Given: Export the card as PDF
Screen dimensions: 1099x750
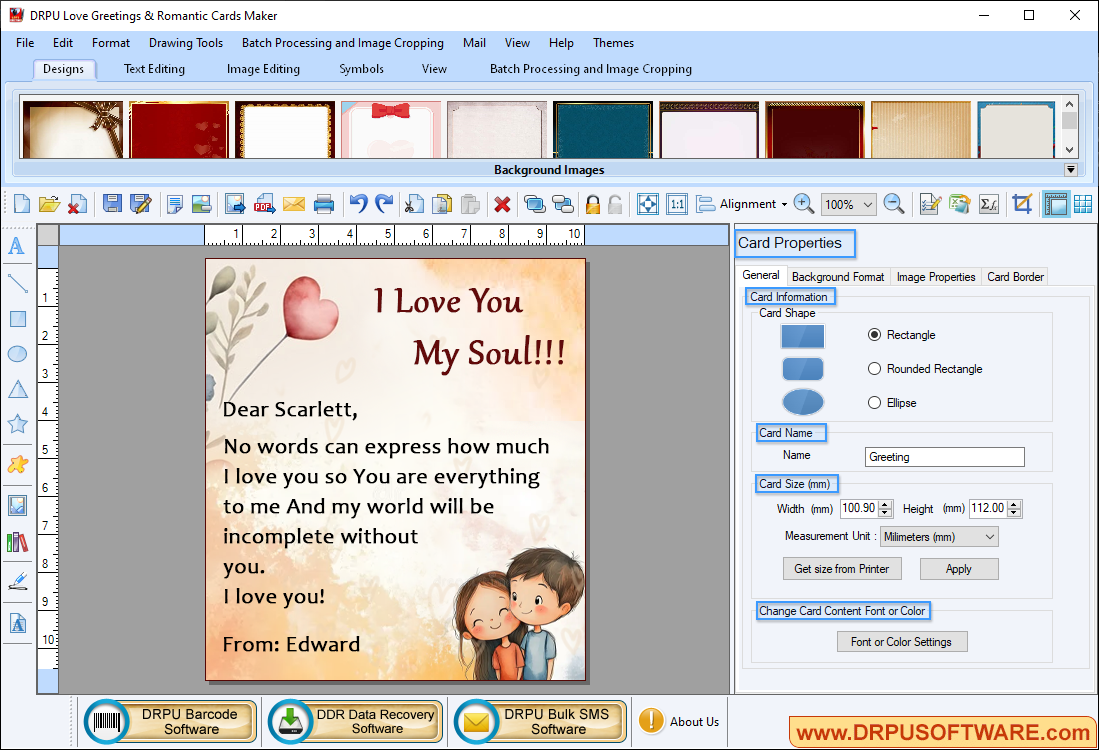Looking at the screenshot, I should point(263,204).
